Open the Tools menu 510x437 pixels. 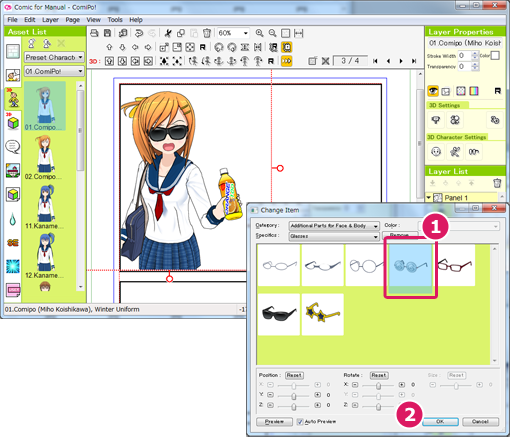tap(115, 20)
